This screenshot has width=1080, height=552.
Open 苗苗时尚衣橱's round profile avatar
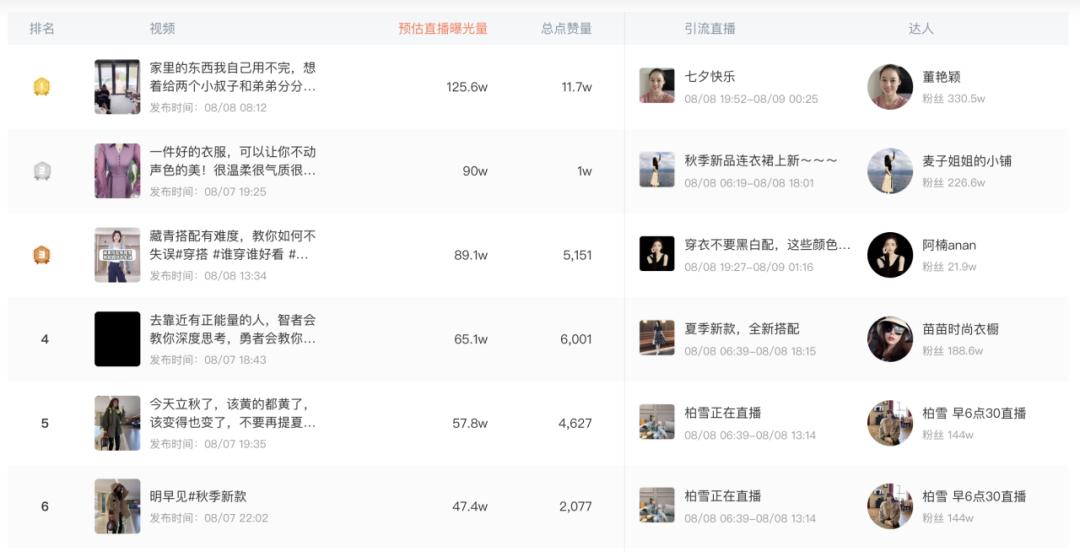point(890,339)
